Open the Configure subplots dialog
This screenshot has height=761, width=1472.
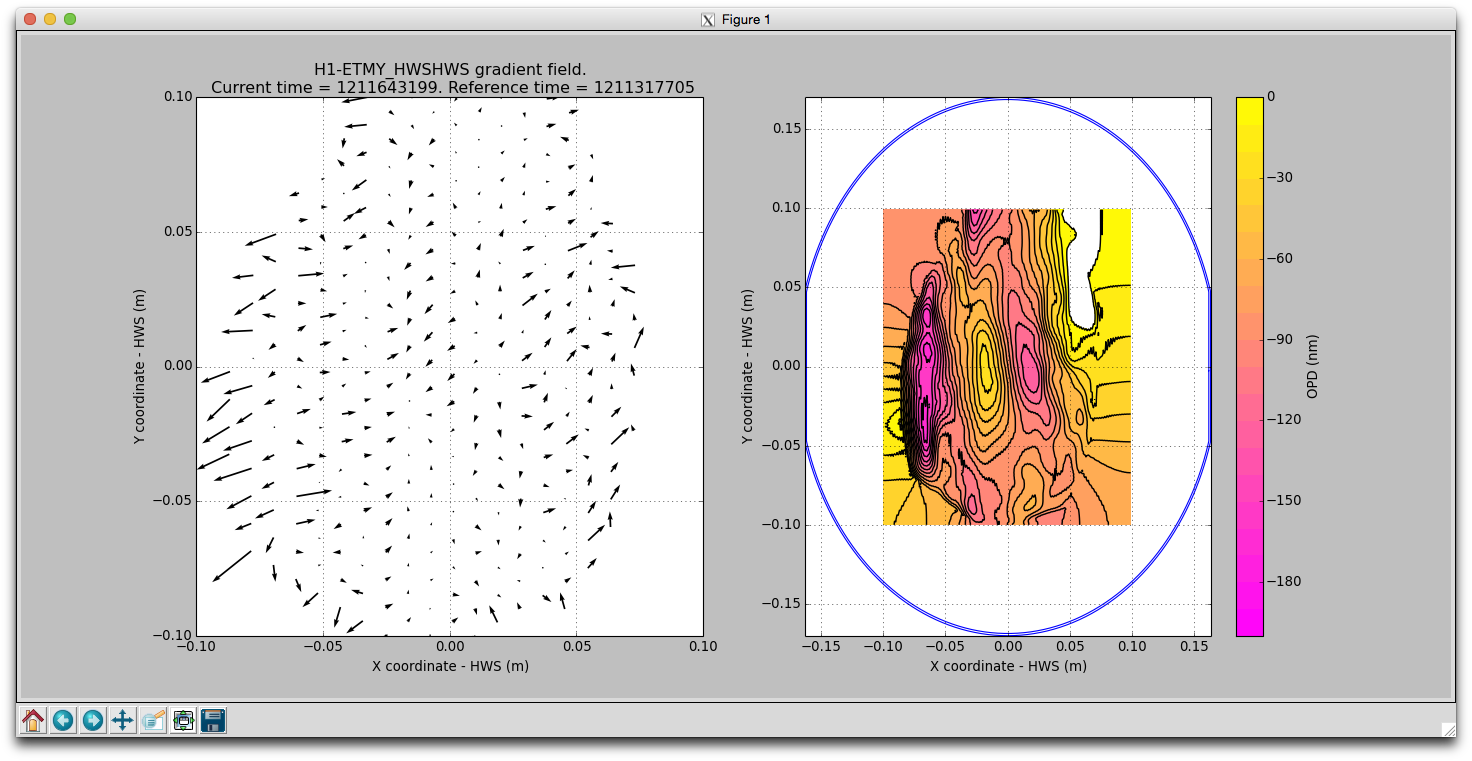pos(183,720)
